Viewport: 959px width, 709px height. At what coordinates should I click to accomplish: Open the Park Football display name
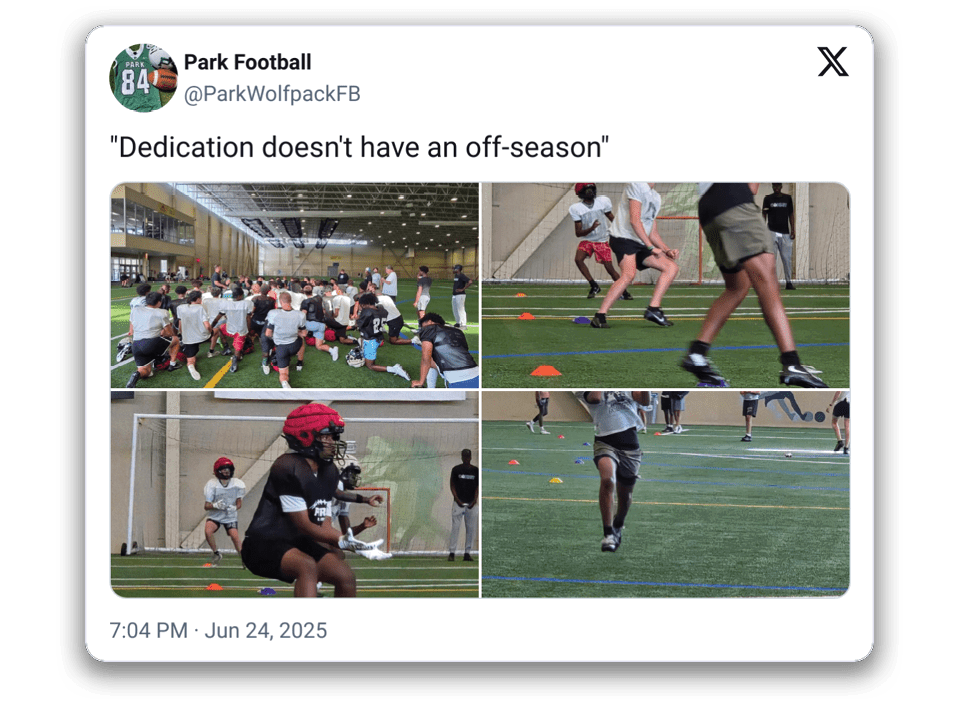[248, 62]
